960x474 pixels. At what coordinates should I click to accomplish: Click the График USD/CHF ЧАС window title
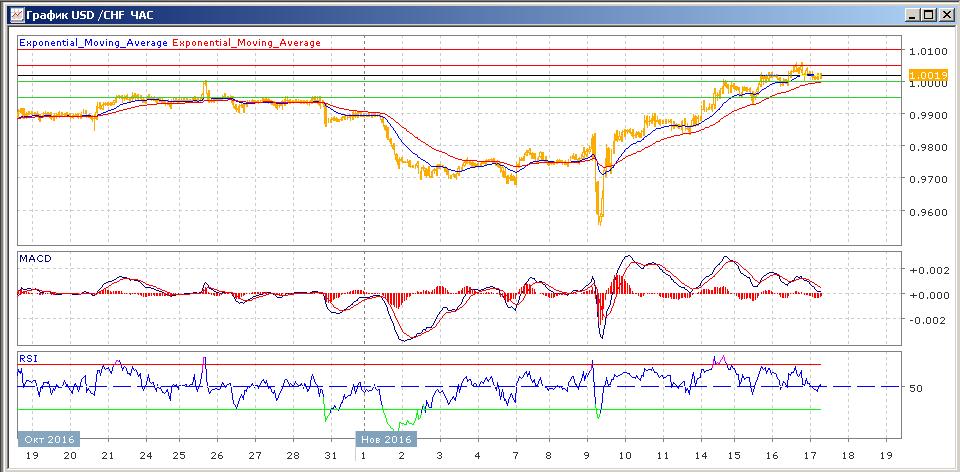tap(90, 15)
